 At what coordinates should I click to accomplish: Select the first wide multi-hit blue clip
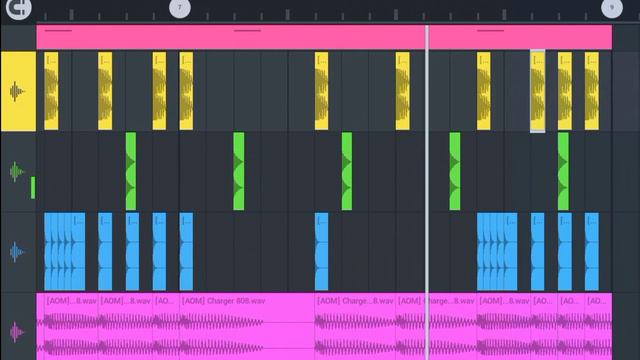point(65,251)
